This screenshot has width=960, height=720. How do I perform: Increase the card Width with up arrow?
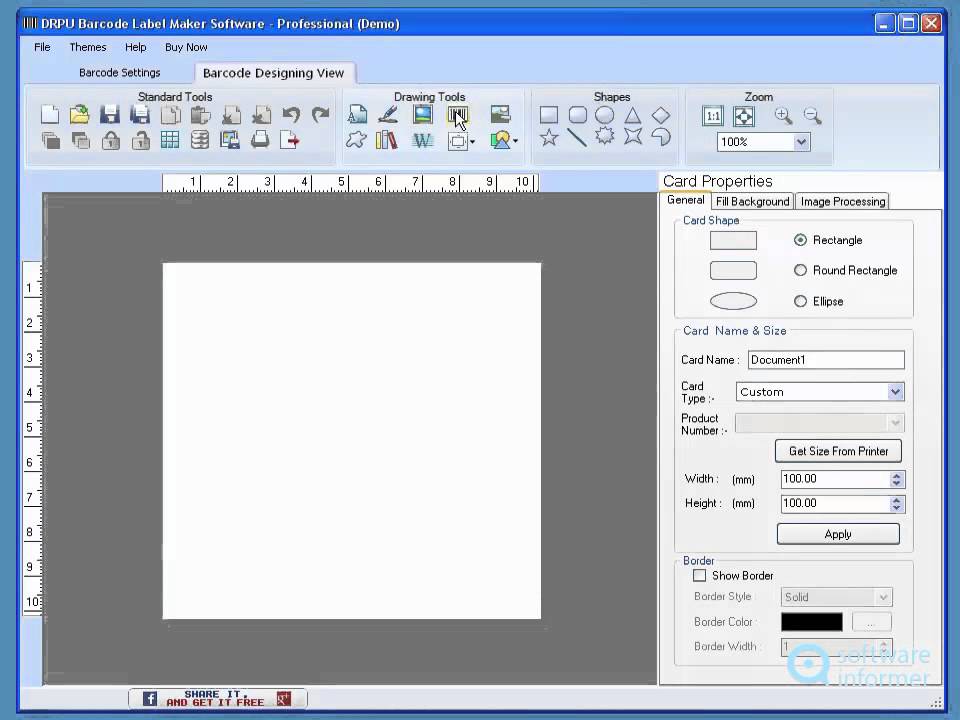coord(896,475)
